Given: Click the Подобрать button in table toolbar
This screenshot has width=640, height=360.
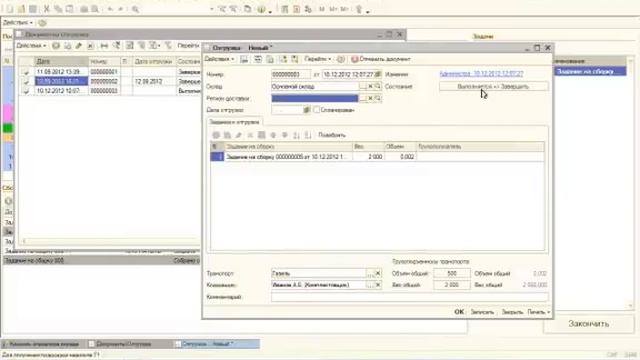Looking at the screenshot, I should [x=332, y=135].
